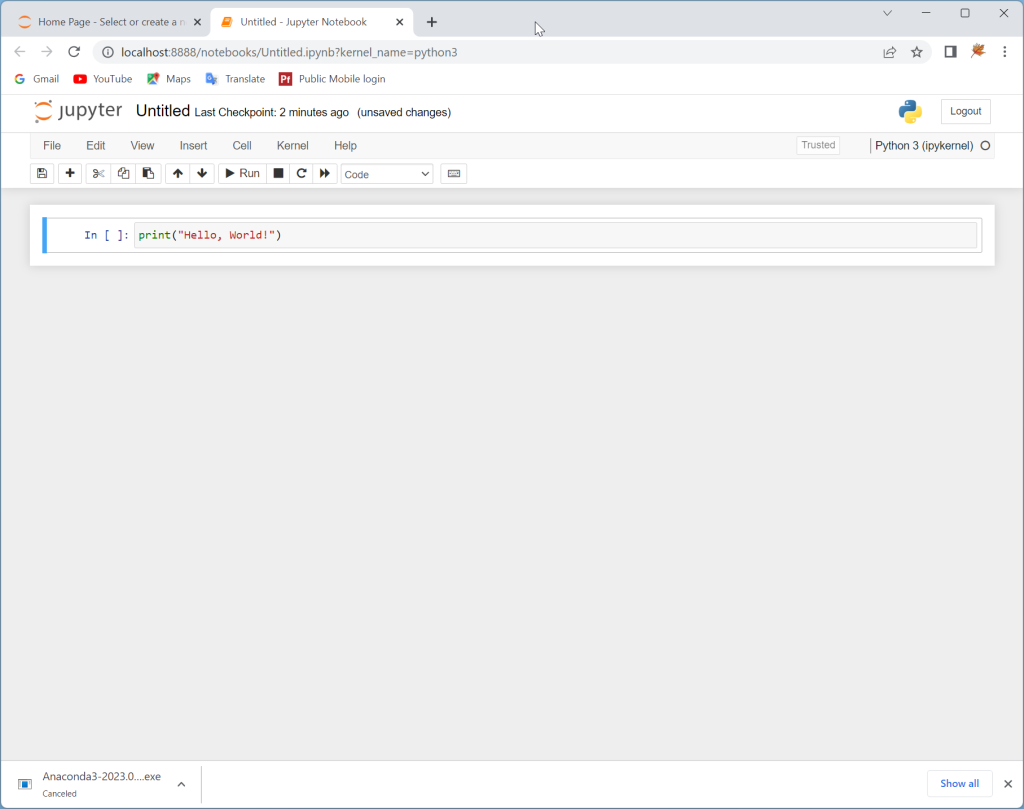The width and height of the screenshot is (1024, 809).
Task: Open the browser profile avatar
Action: pos(978,51)
